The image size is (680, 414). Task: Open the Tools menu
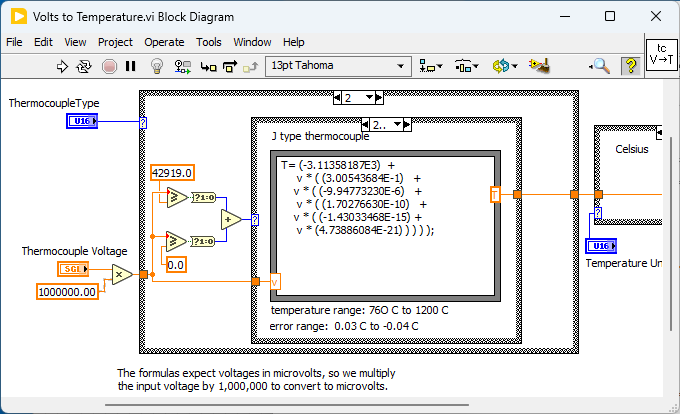point(209,42)
